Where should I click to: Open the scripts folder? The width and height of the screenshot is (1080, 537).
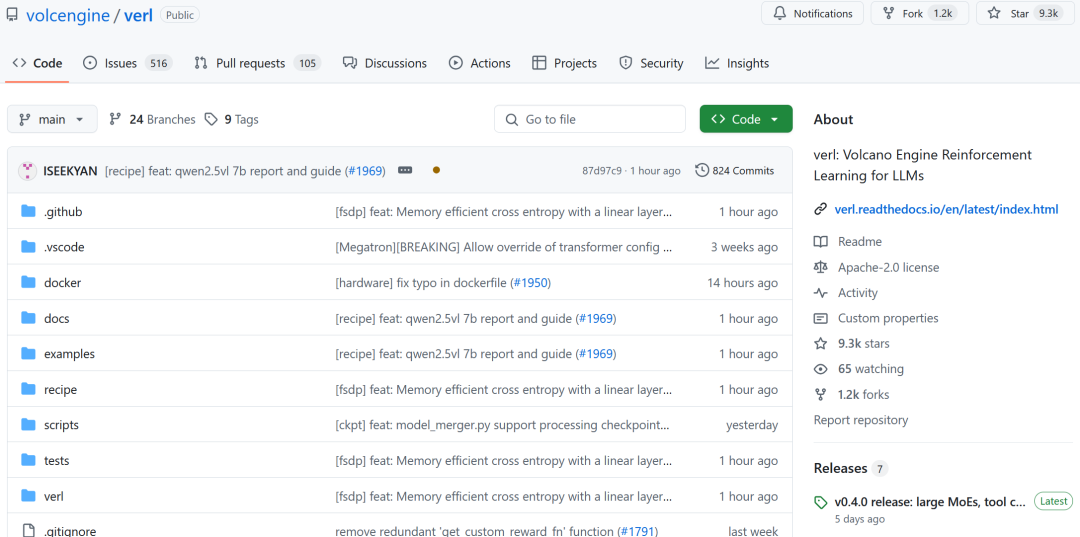tap(61, 425)
